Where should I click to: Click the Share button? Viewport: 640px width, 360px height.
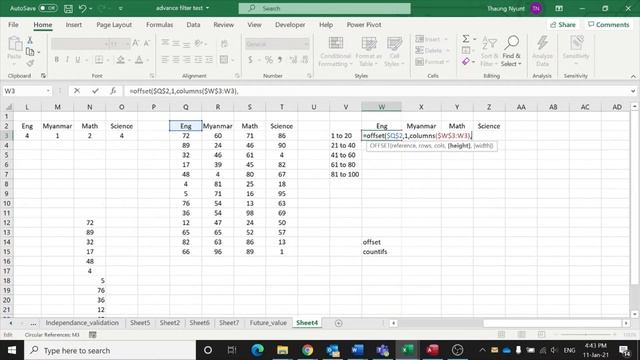(563, 25)
